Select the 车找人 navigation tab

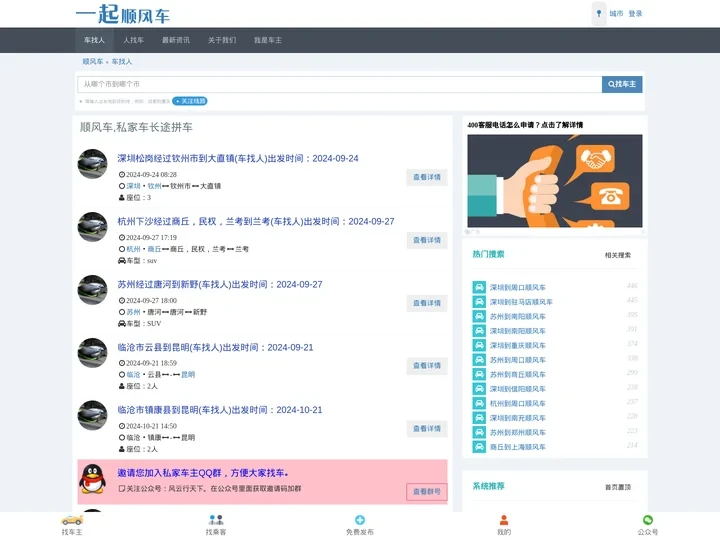click(x=94, y=40)
